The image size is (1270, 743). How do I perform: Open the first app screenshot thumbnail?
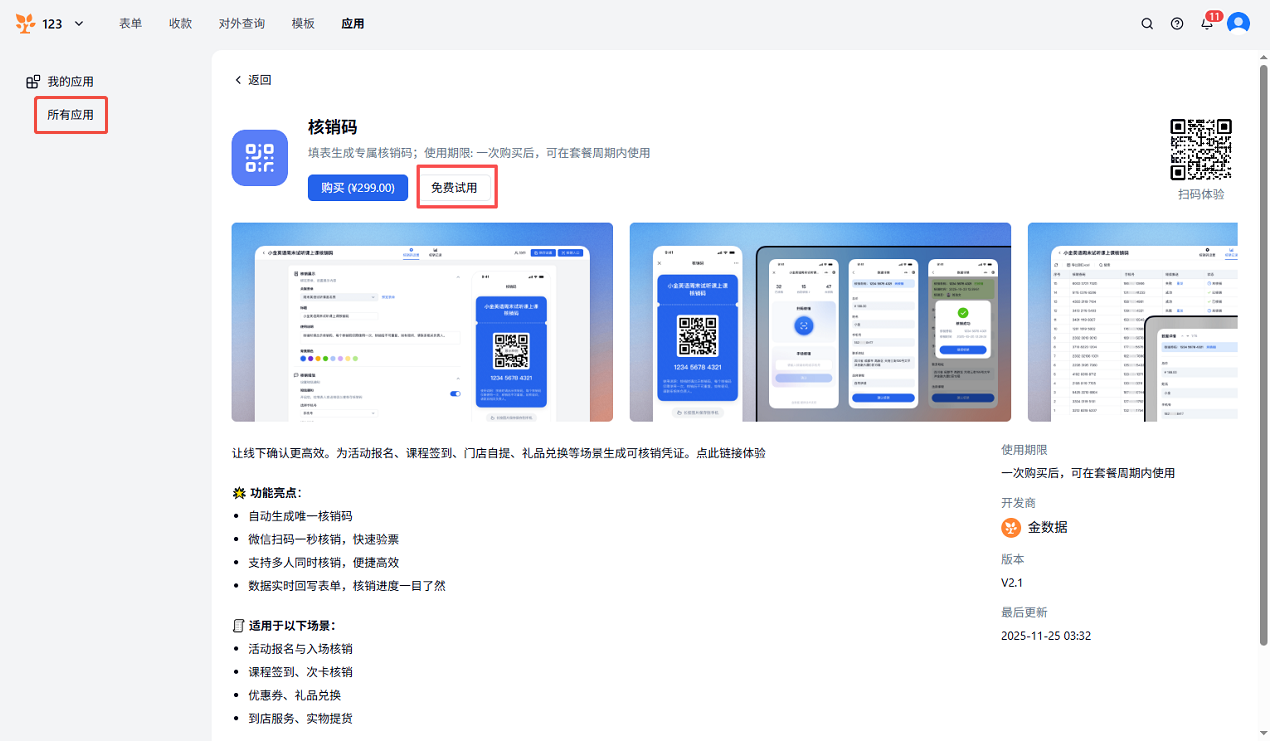pyautogui.click(x=421, y=322)
